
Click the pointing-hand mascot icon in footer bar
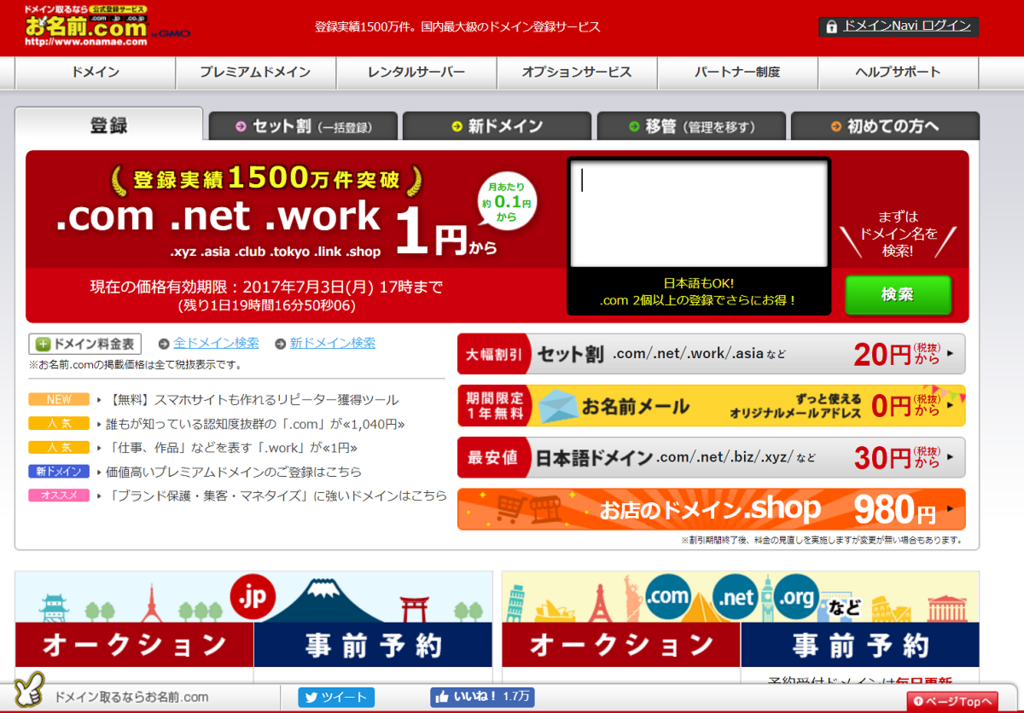click(29, 689)
